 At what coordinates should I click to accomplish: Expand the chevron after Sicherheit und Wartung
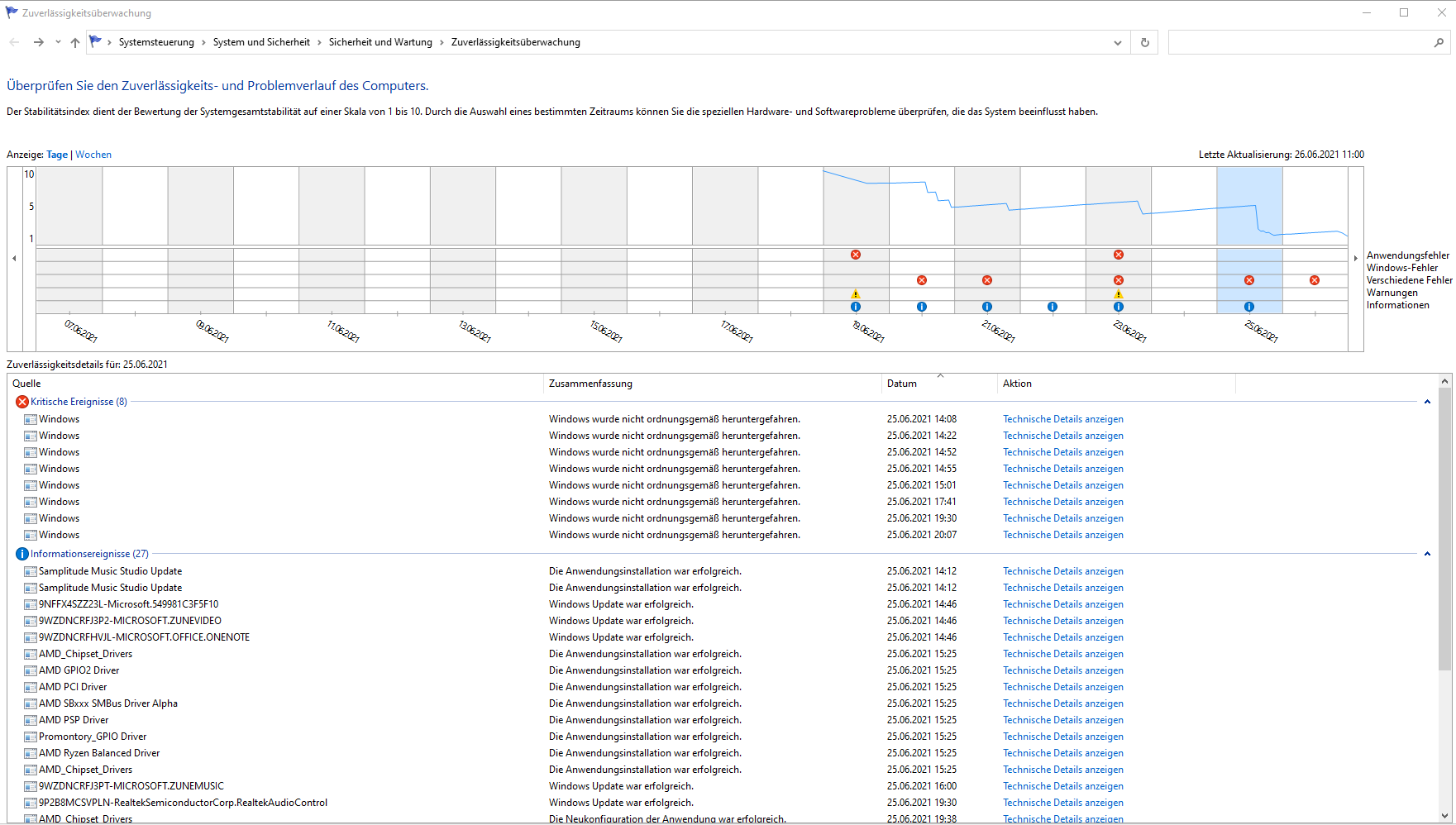click(x=442, y=42)
